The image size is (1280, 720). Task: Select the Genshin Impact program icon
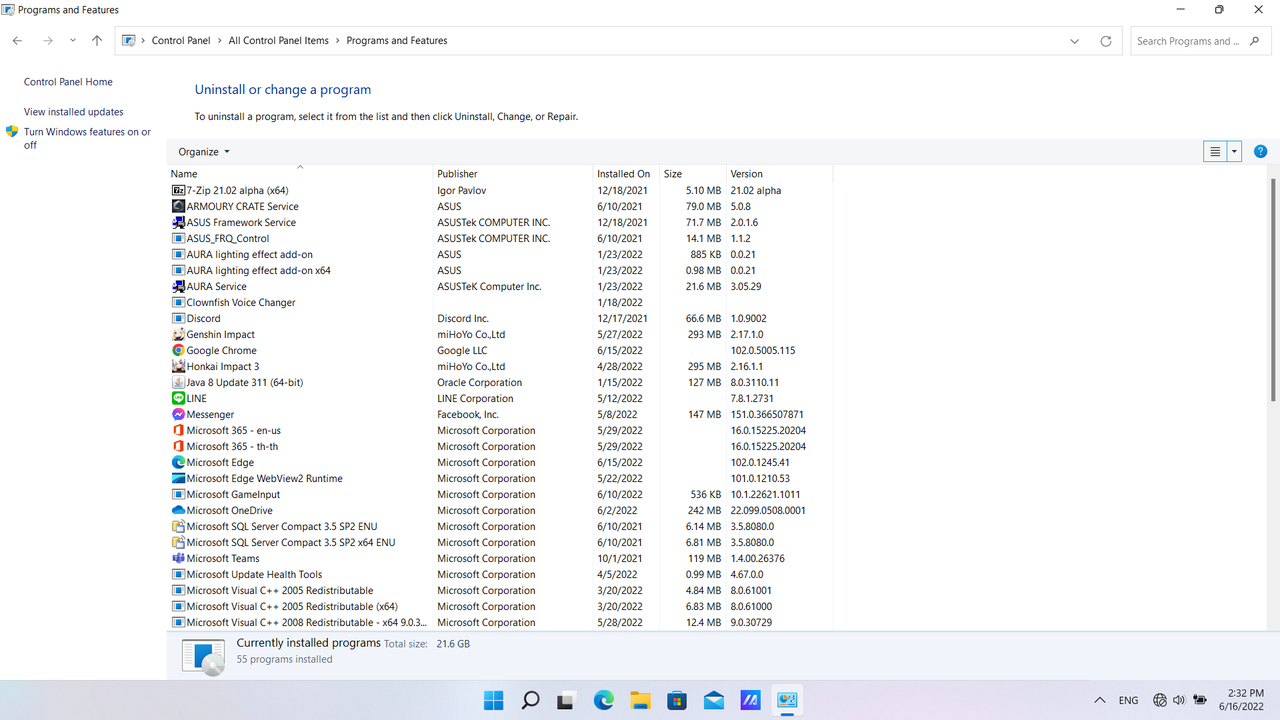(x=178, y=334)
